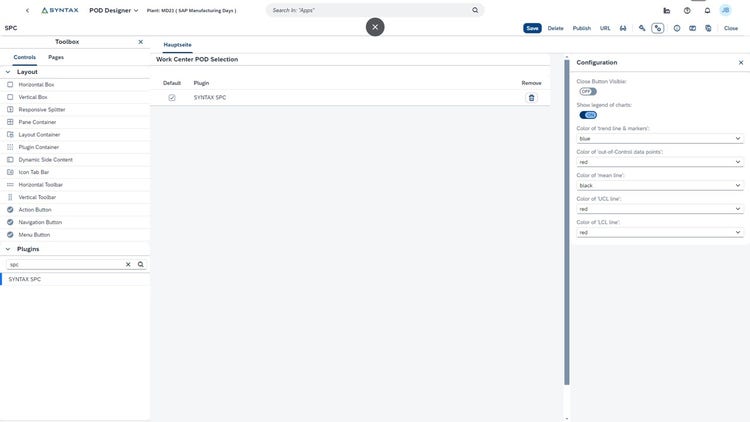Select the Layout Container control
The width and height of the screenshot is (750, 422).
point(75,134)
